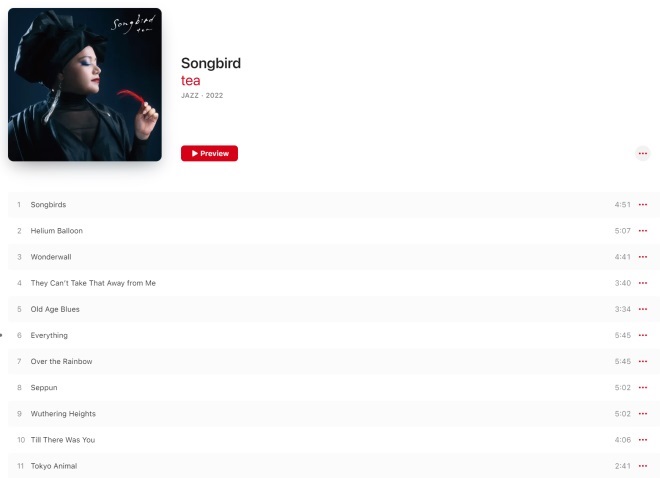Open more options for Wonderwall

click(642, 257)
